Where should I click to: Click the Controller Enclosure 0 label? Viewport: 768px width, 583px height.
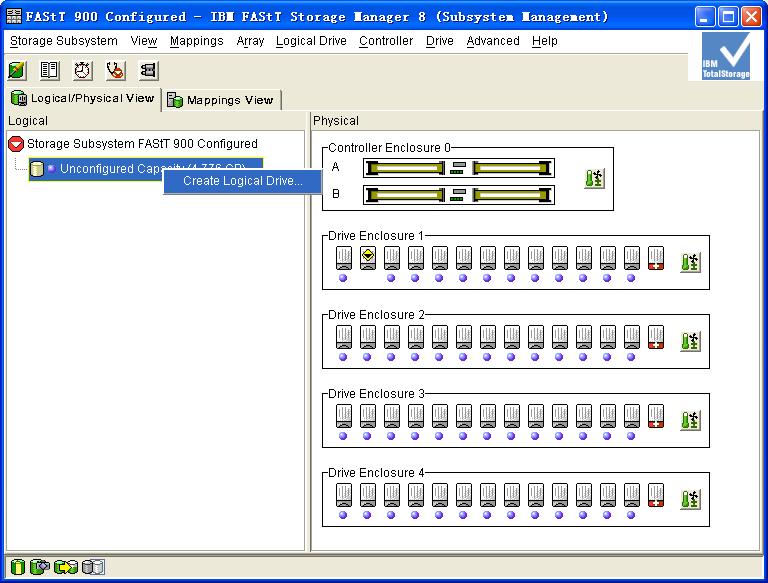[x=389, y=148]
